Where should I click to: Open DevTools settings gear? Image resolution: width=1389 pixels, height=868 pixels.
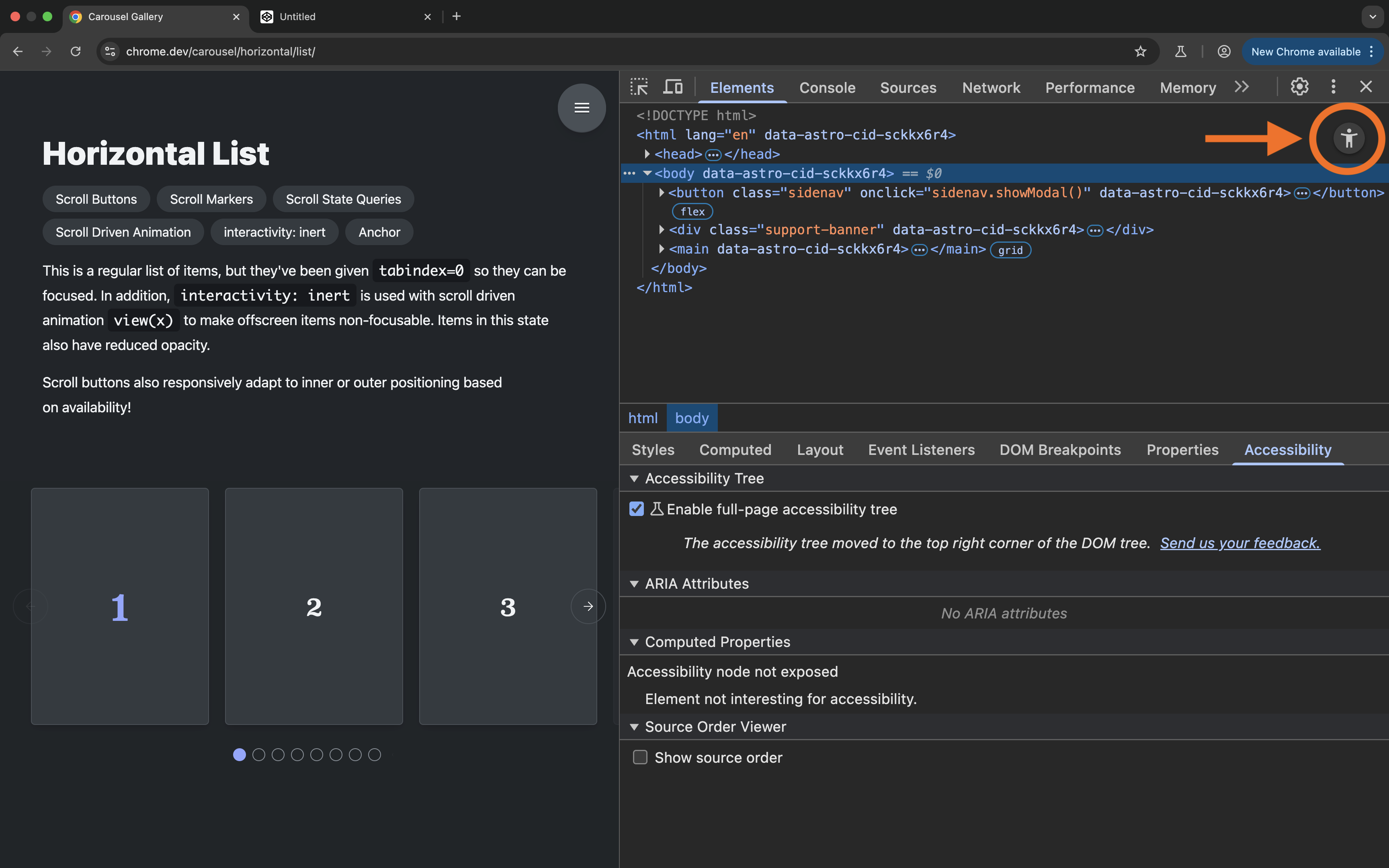pos(1299,87)
